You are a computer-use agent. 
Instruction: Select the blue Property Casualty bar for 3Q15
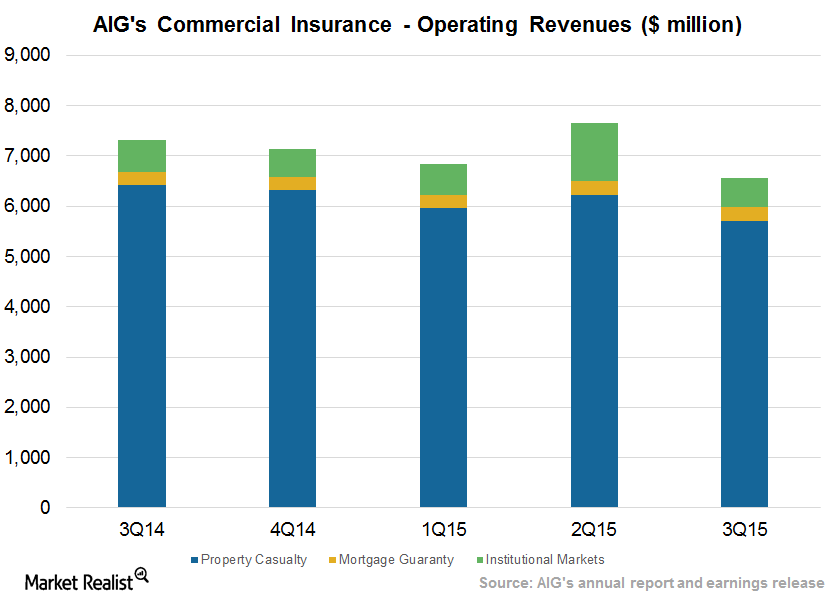(745, 364)
